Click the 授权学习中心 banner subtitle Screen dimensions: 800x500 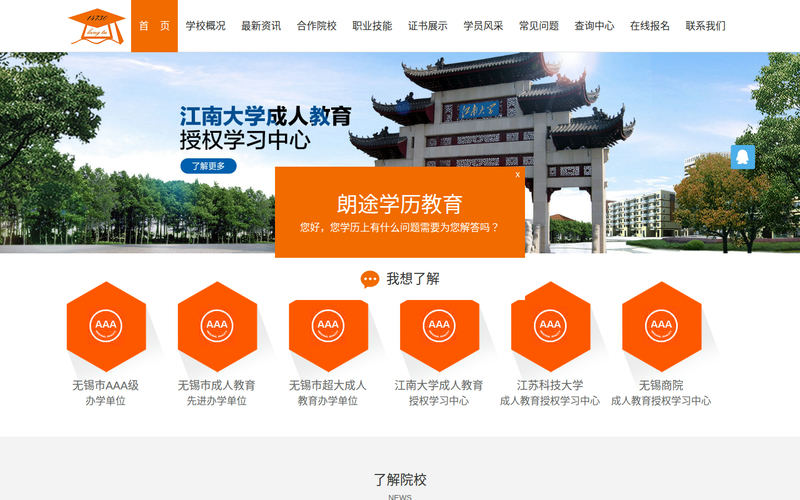(x=245, y=140)
